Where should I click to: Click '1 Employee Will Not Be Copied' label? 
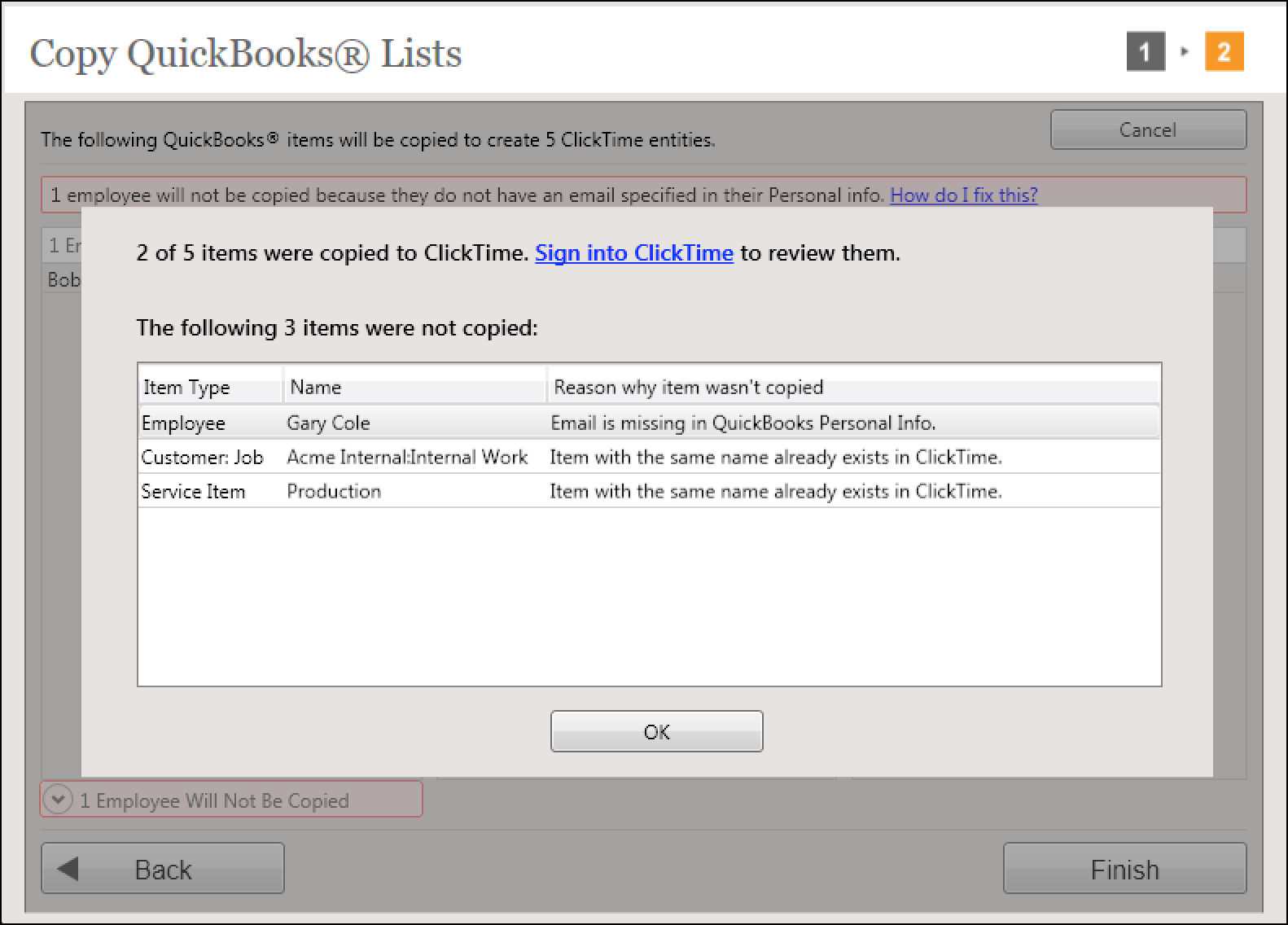coord(214,801)
